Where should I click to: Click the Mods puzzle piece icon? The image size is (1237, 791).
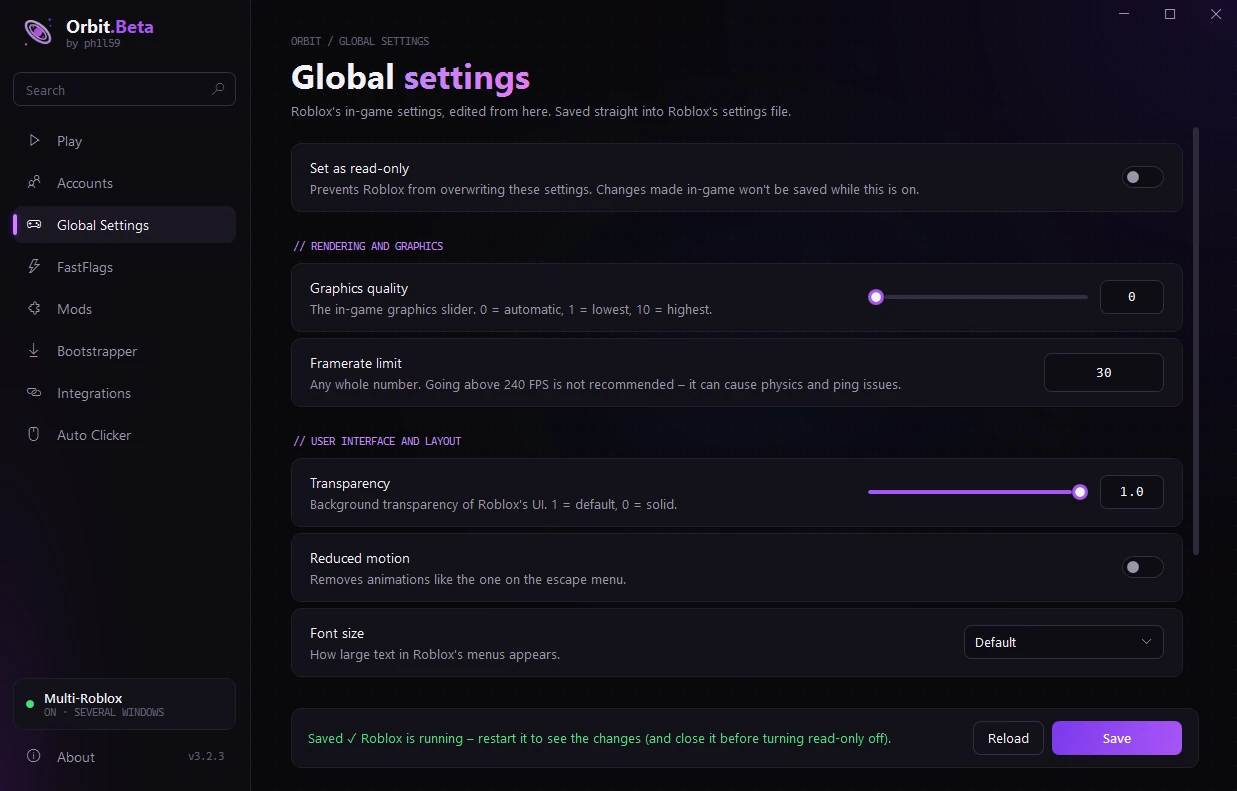point(34,309)
